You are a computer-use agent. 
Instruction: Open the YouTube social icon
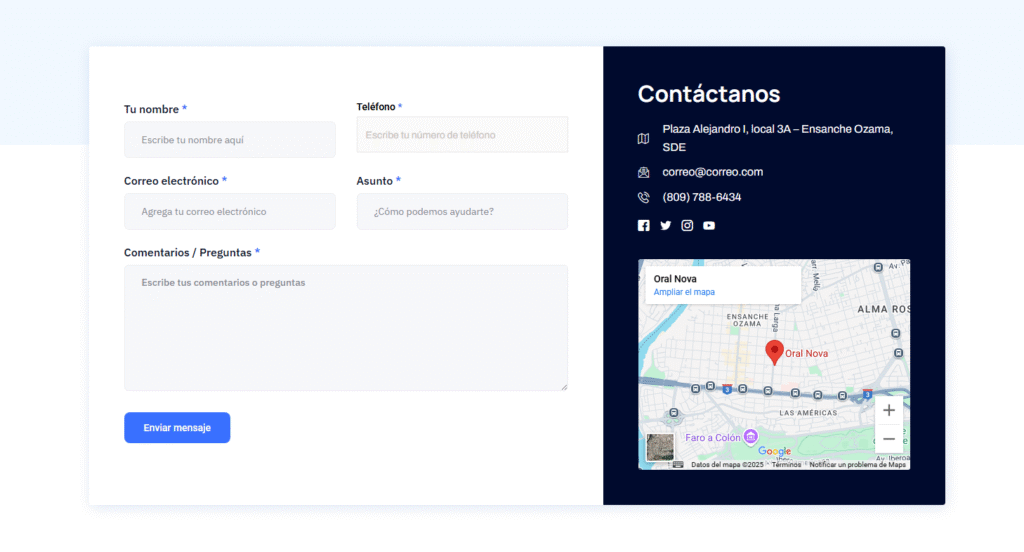[x=709, y=226]
